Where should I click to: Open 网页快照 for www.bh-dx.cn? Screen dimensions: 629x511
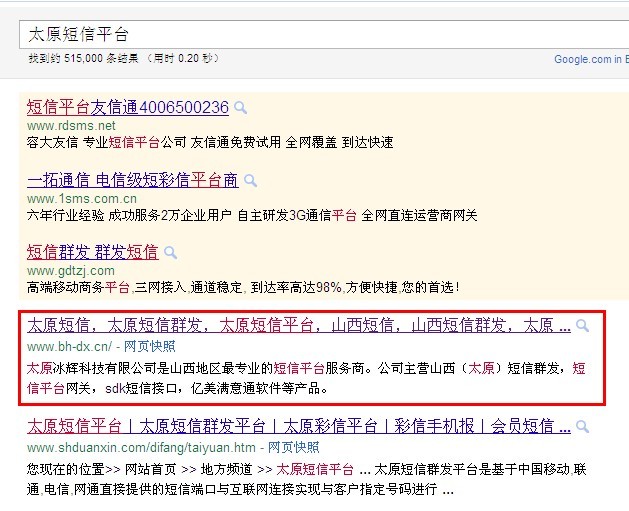pyautogui.click(x=149, y=346)
